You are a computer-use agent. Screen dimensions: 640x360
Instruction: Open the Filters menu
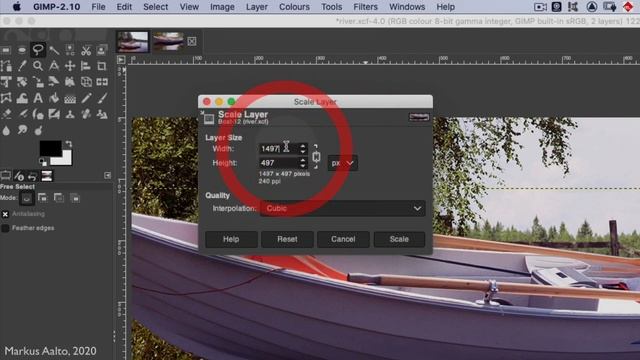tap(365, 7)
